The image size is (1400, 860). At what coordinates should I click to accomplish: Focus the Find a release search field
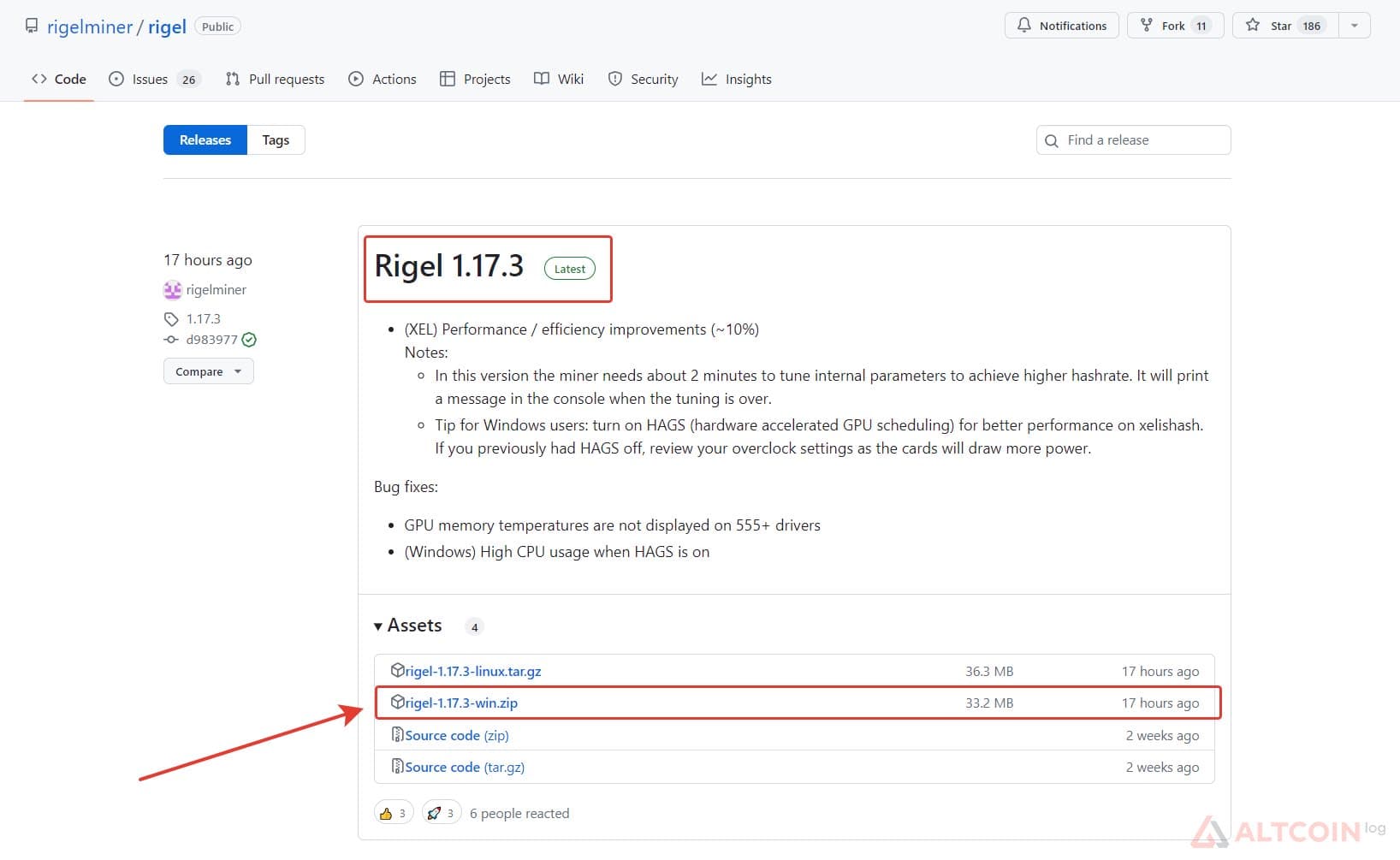1133,139
